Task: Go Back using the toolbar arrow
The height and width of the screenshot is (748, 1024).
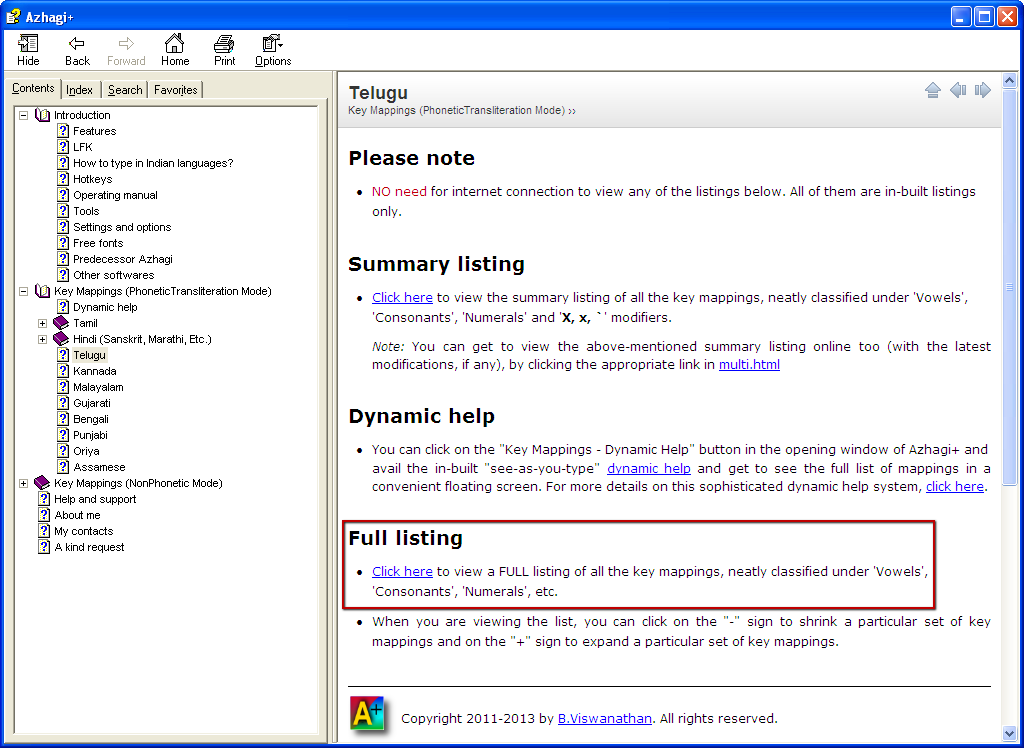Action: [x=77, y=50]
